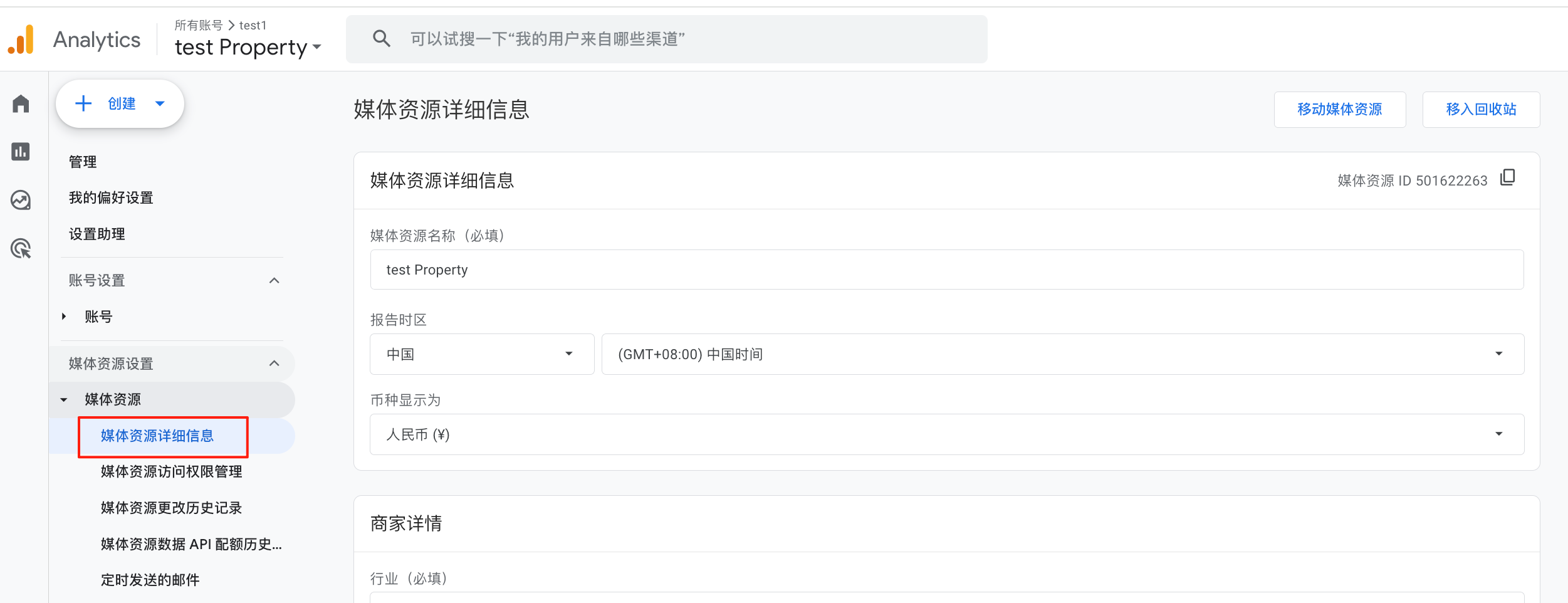The width and height of the screenshot is (1568, 603).
Task: Open the Explore icon in the sidebar
Action: coord(20,200)
